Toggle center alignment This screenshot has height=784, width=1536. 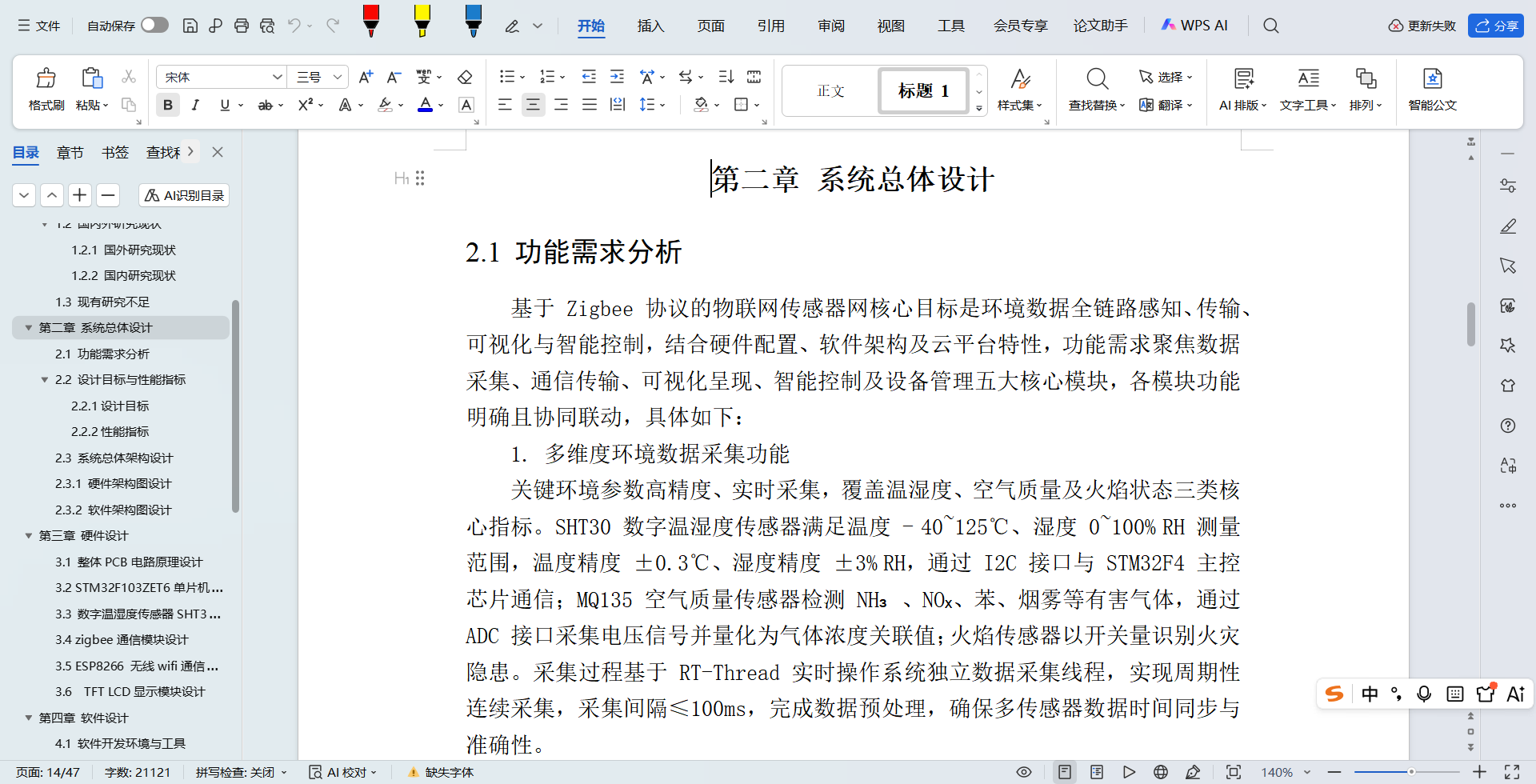point(533,105)
